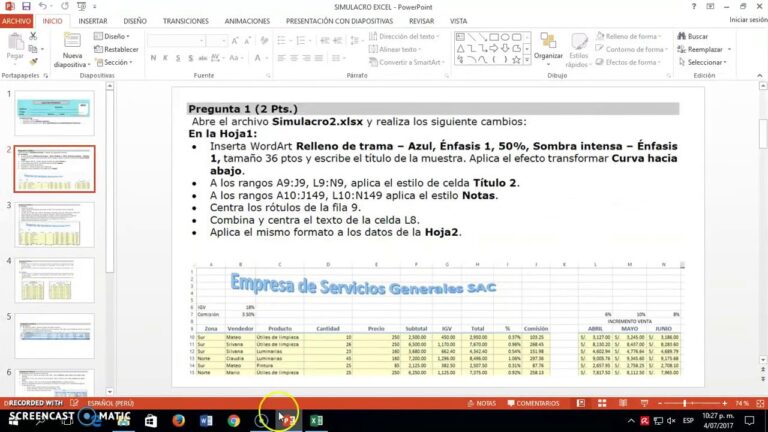Image resolution: width=768 pixels, height=432 pixels.
Task: Click the Undo arrow in title bar
Action: tap(45, 6)
